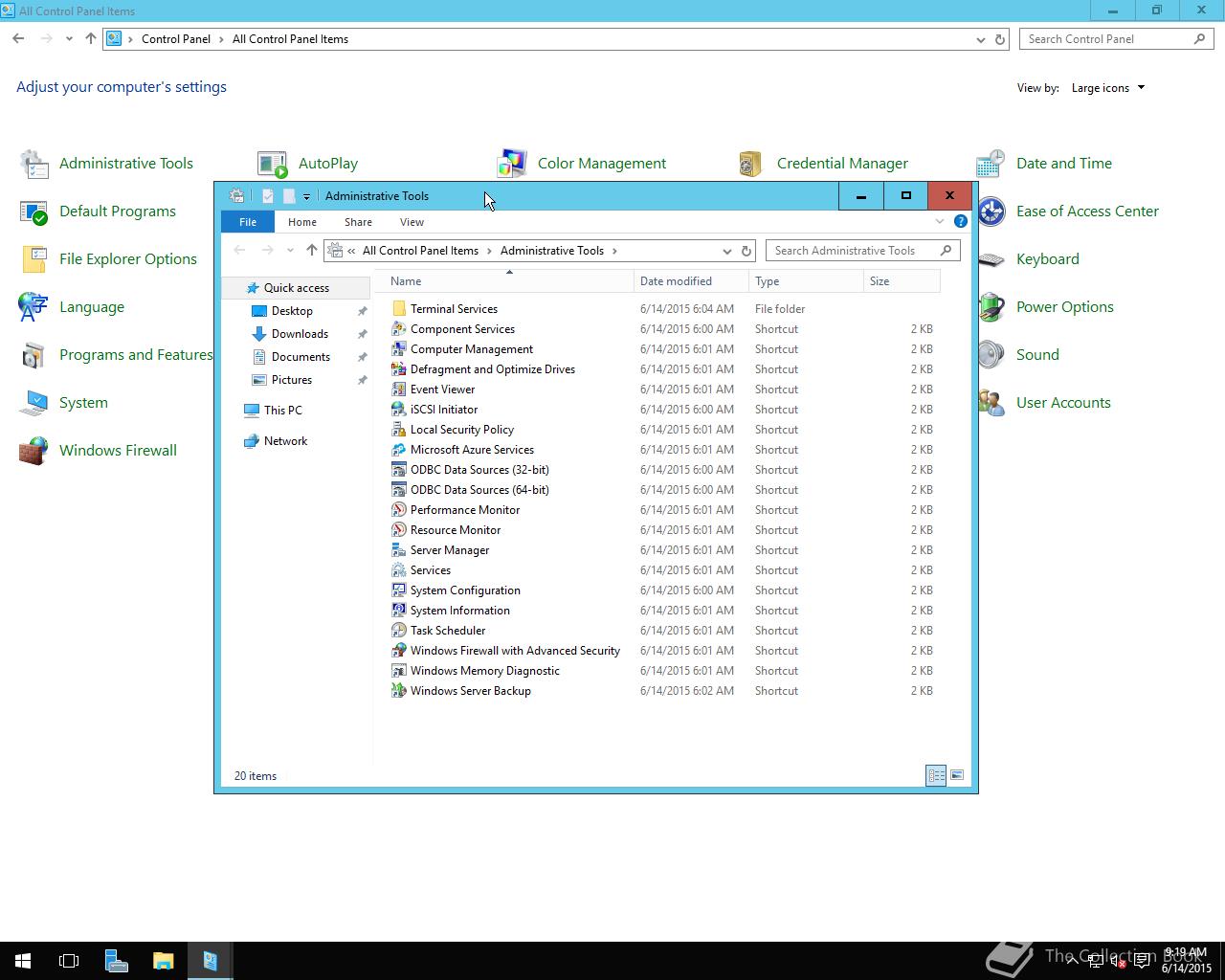
Task: Select Downloads in the navigation pane
Action: click(x=300, y=334)
